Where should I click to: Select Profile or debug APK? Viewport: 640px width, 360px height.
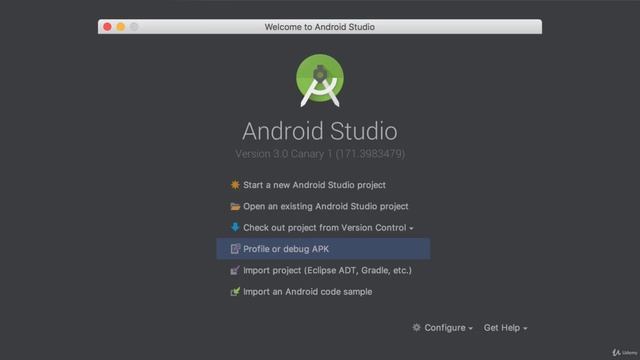click(x=323, y=249)
